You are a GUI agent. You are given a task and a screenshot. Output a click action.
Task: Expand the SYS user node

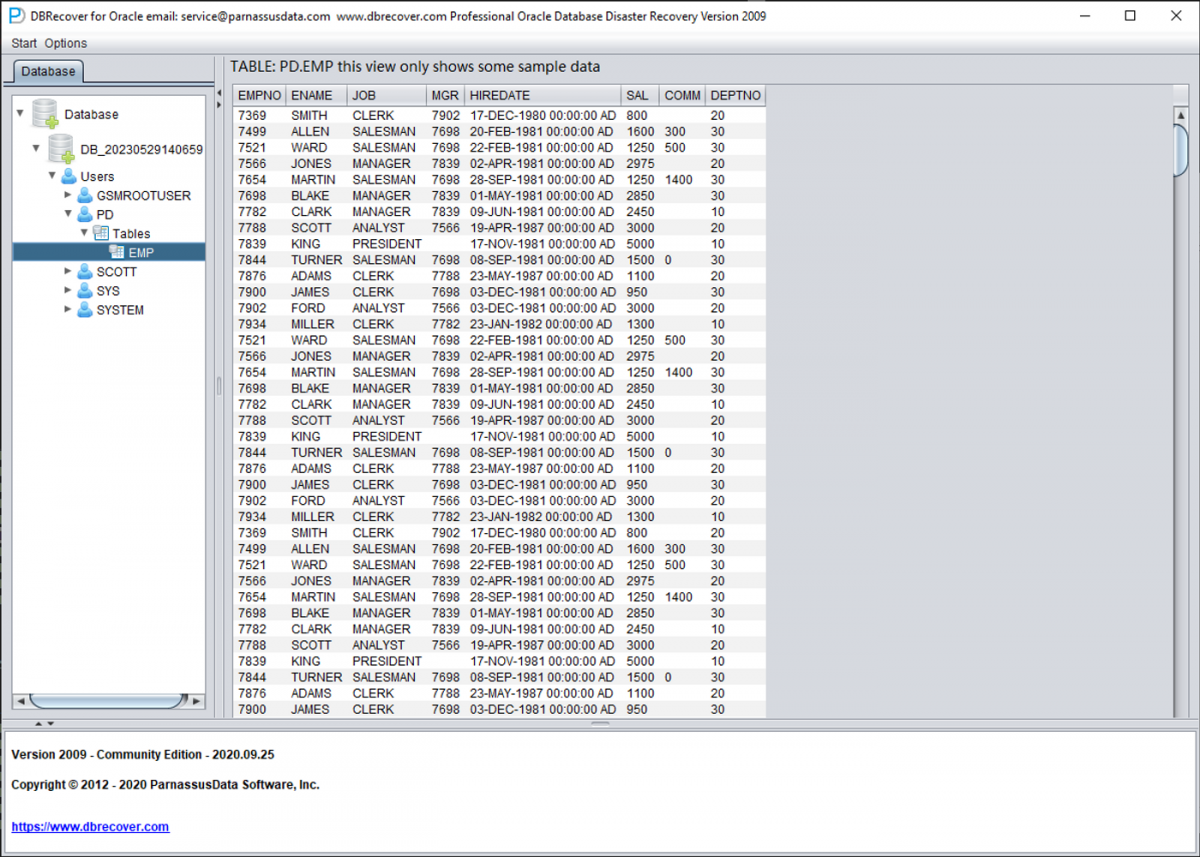[68, 290]
